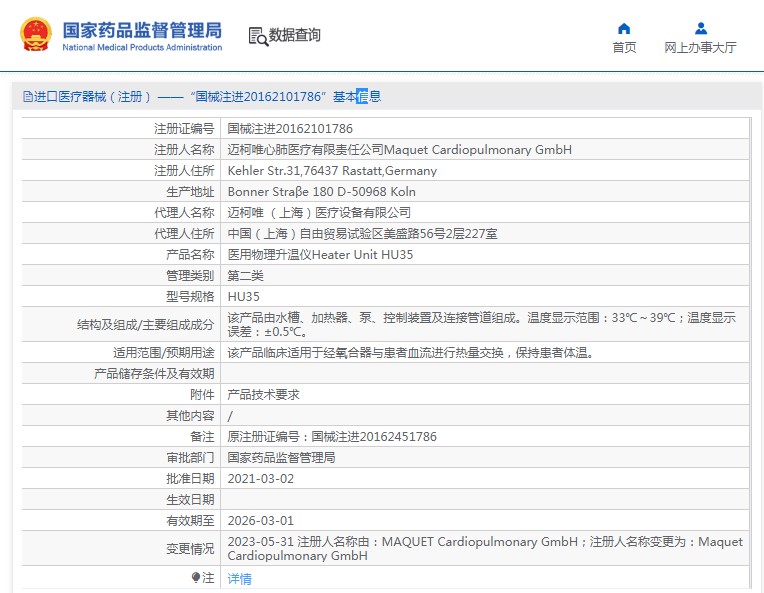Image resolution: width=764 pixels, height=593 pixels.
Task: Select intended use text 该产品临床适用于
Action: click(410, 353)
